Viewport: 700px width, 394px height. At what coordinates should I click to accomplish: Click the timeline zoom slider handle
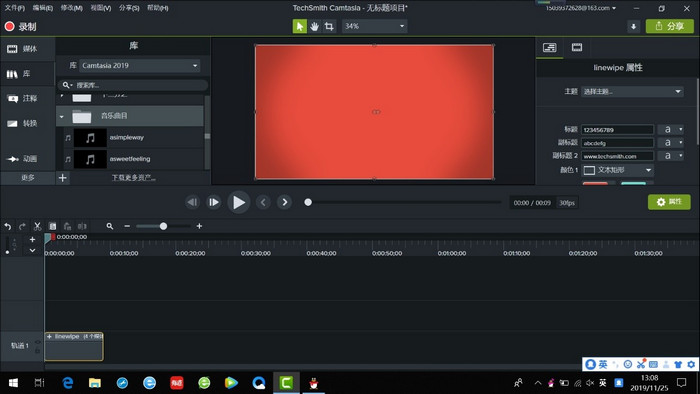(x=163, y=226)
